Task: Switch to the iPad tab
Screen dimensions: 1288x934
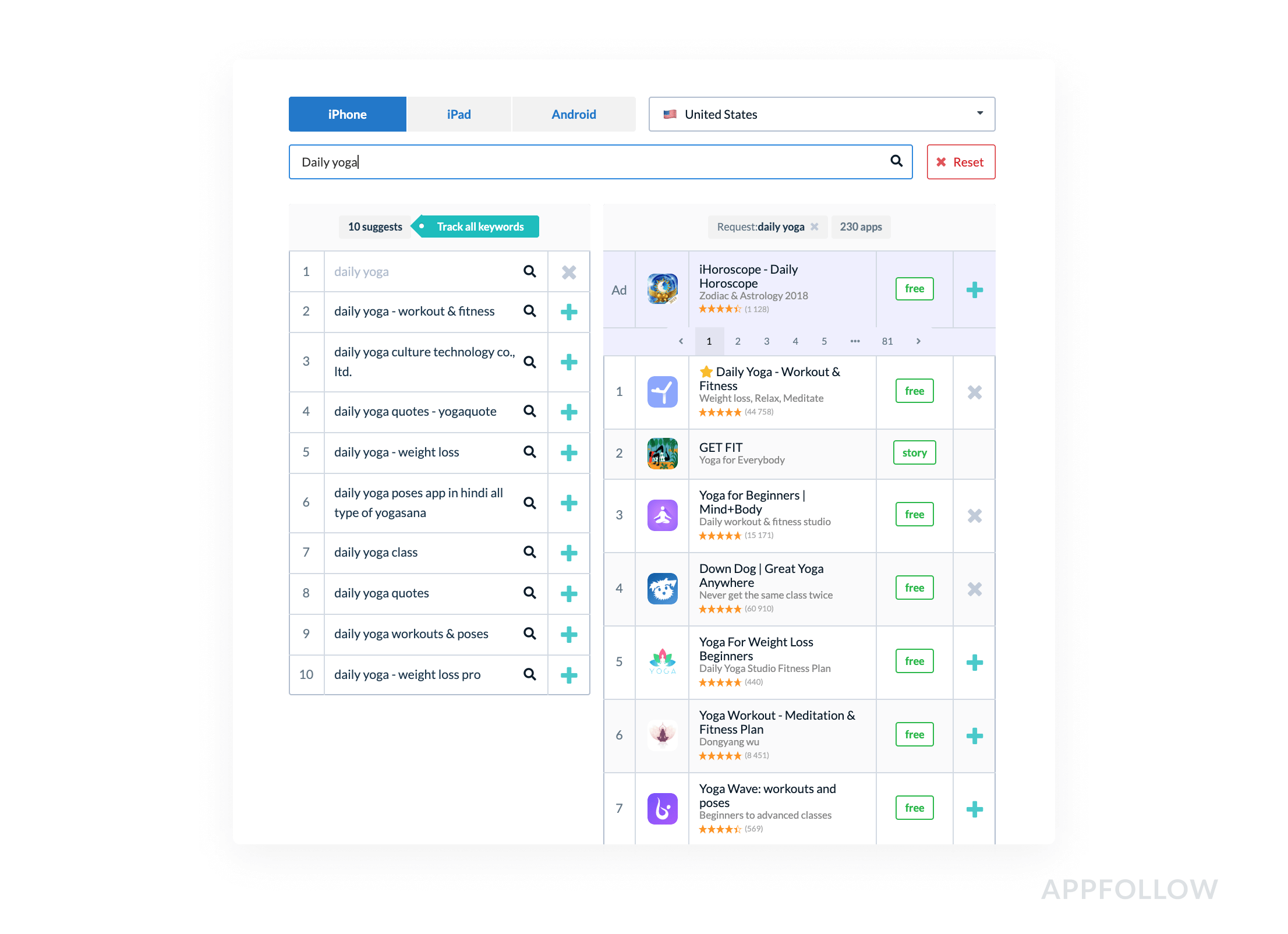Action: pos(459,114)
